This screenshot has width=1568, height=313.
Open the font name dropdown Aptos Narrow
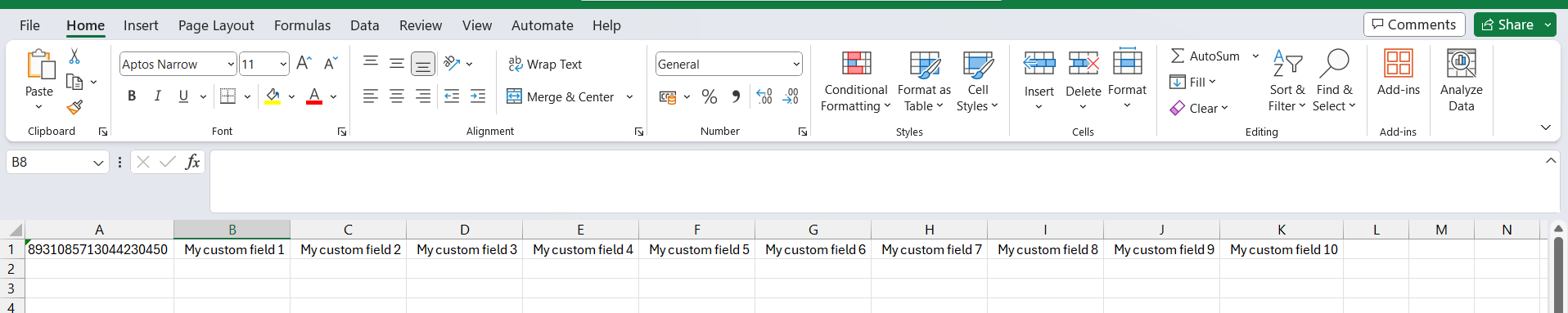231,64
